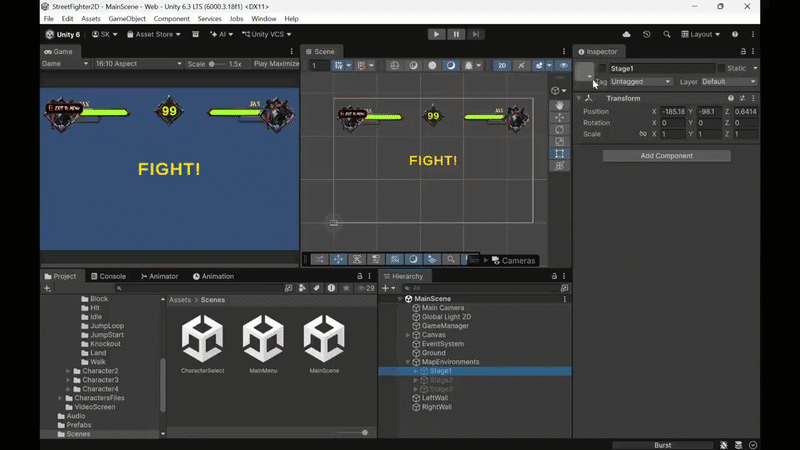Expand the Character2 folder

click(x=68, y=371)
